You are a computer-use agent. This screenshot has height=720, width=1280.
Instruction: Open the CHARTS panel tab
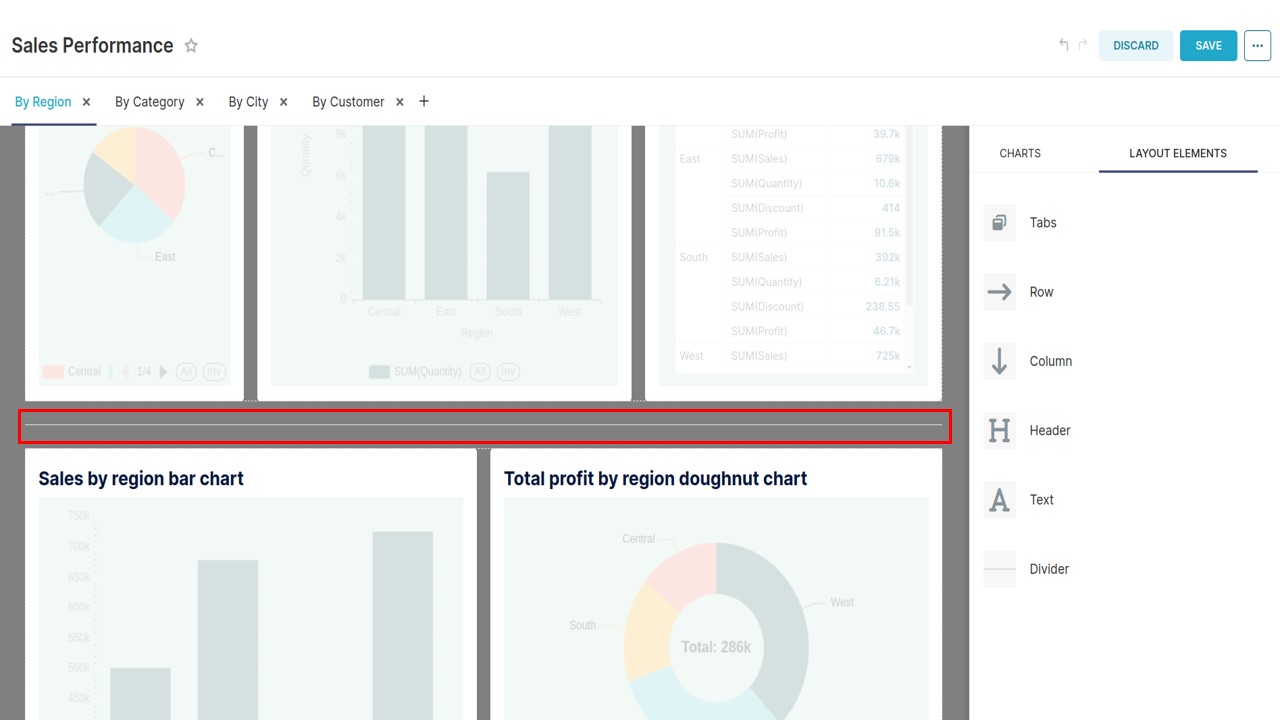pos(1019,153)
